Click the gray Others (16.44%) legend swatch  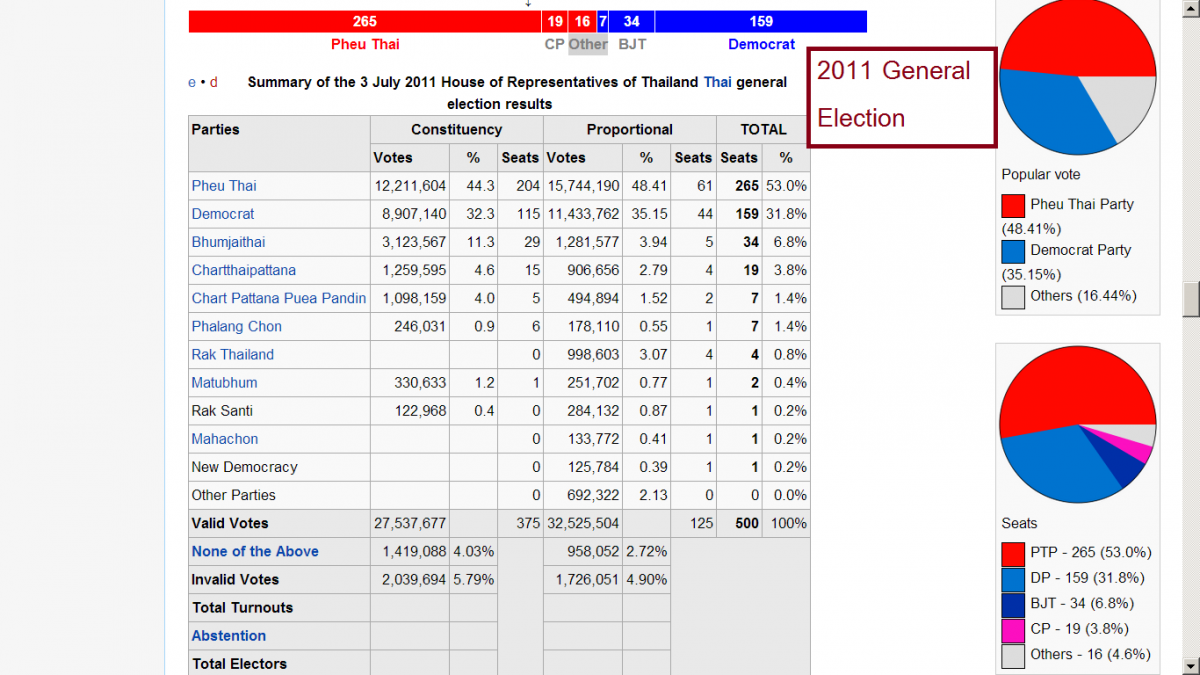click(1013, 297)
